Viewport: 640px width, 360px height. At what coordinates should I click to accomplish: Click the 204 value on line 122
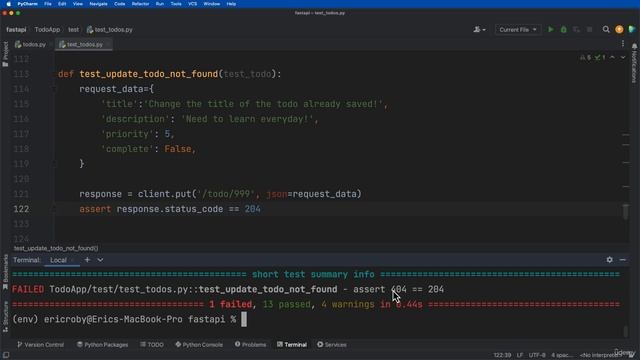tap(252, 209)
